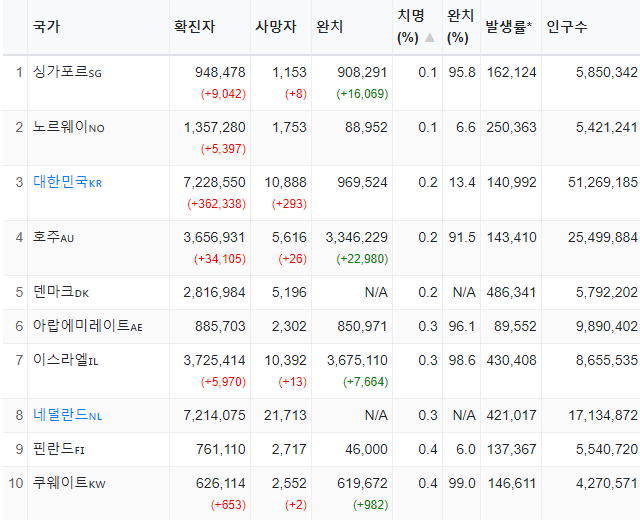
Task: Select 덴마크 DK country name
Action: (x=61, y=292)
